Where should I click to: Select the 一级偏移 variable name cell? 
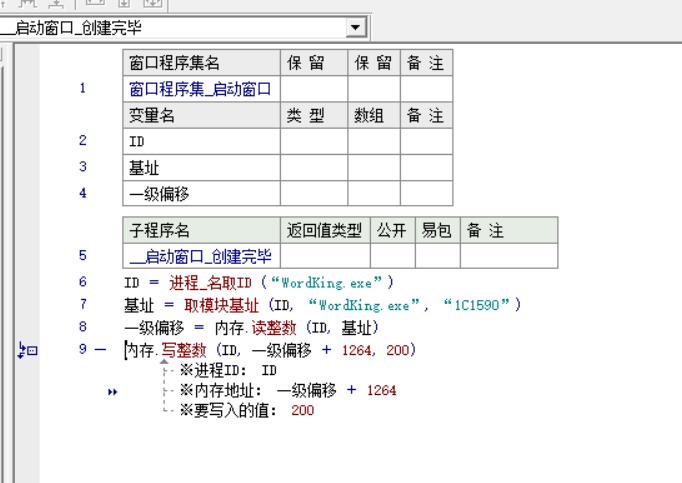[201, 193]
